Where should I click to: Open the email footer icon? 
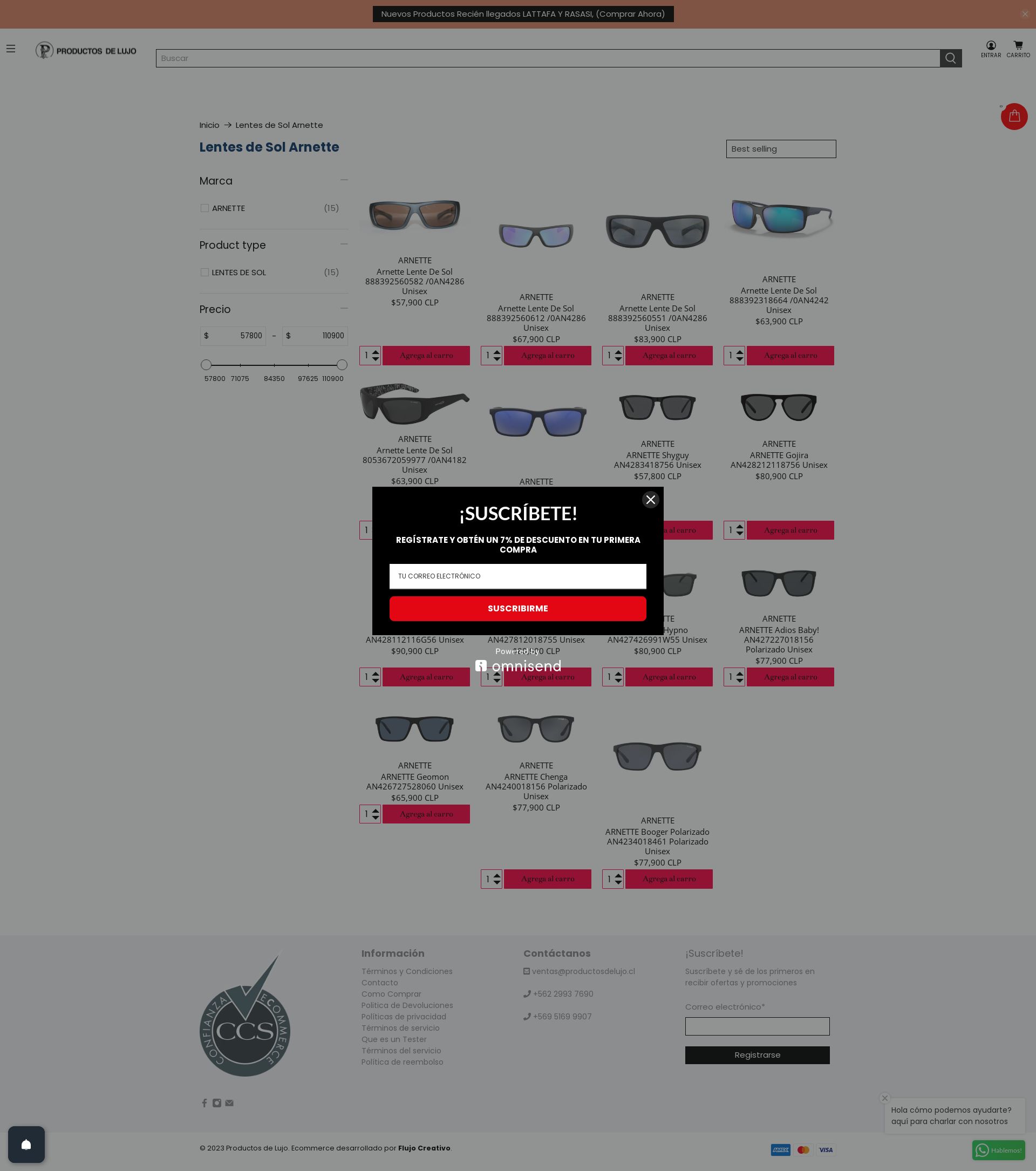[230, 1103]
